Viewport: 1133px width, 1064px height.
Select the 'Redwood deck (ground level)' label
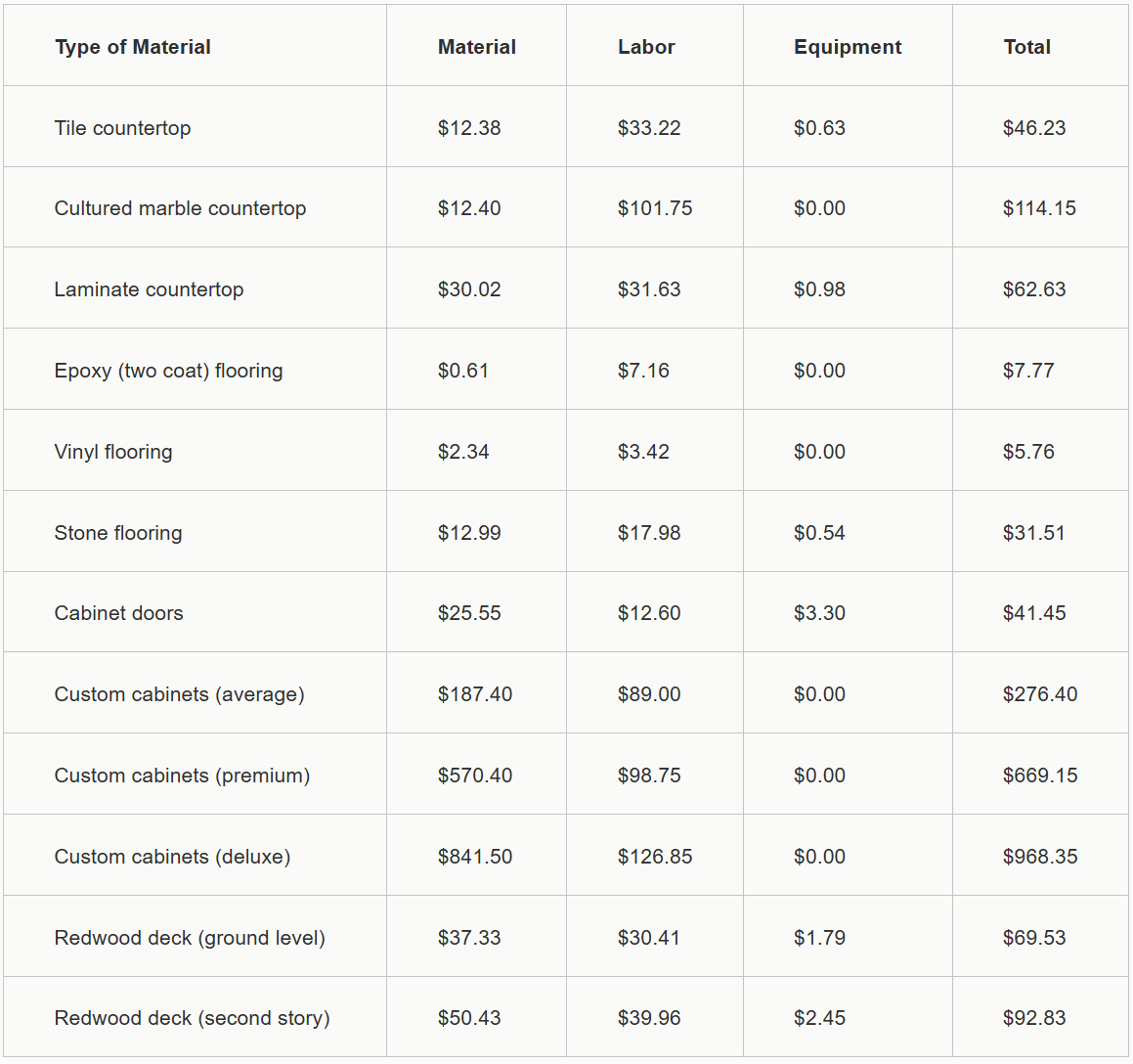[190, 938]
